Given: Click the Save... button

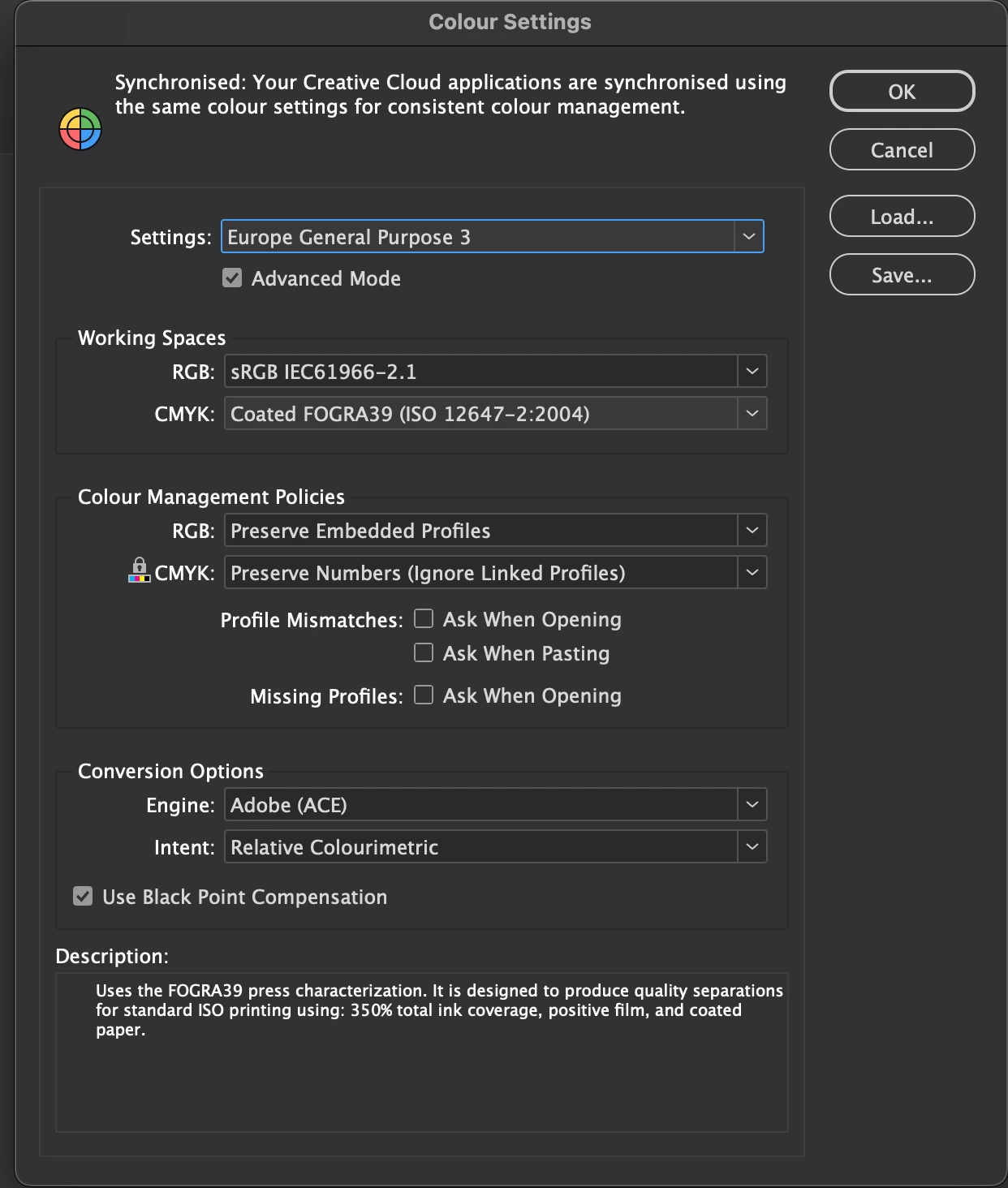Looking at the screenshot, I should [x=902, y=274].
